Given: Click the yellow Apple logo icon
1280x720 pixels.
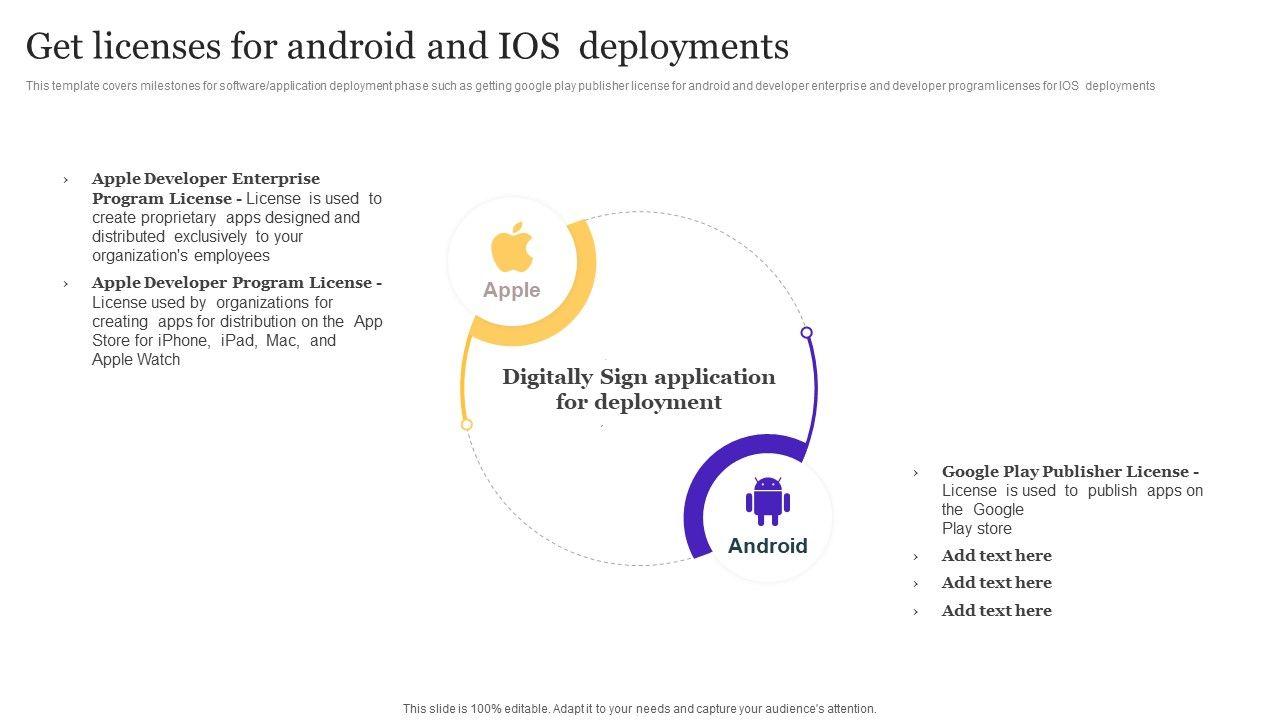Looking at the screenshot, I should (x=512, y=248).
